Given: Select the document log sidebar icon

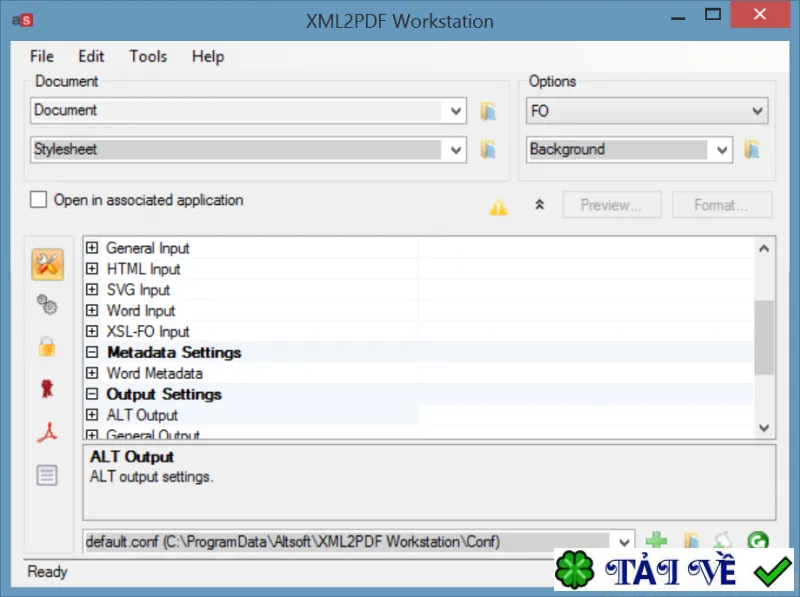Looking at the screenshot, I should 47,475.
